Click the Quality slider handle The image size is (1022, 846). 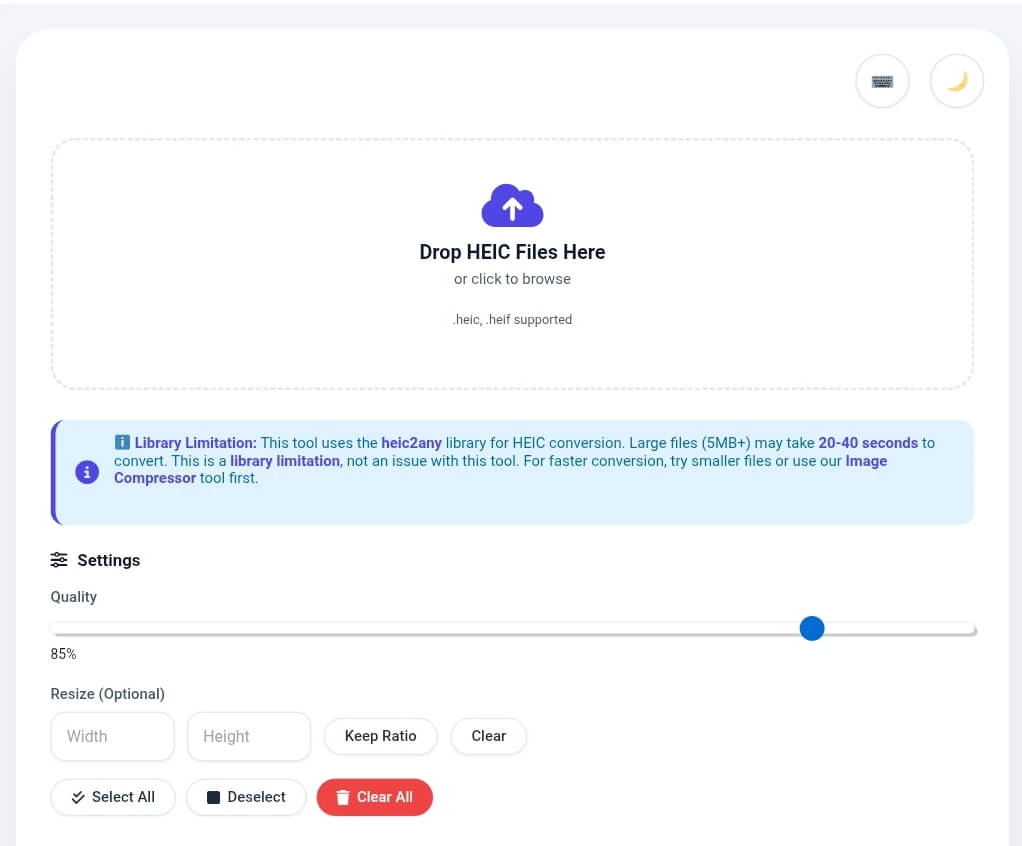(x=812, y=628)
